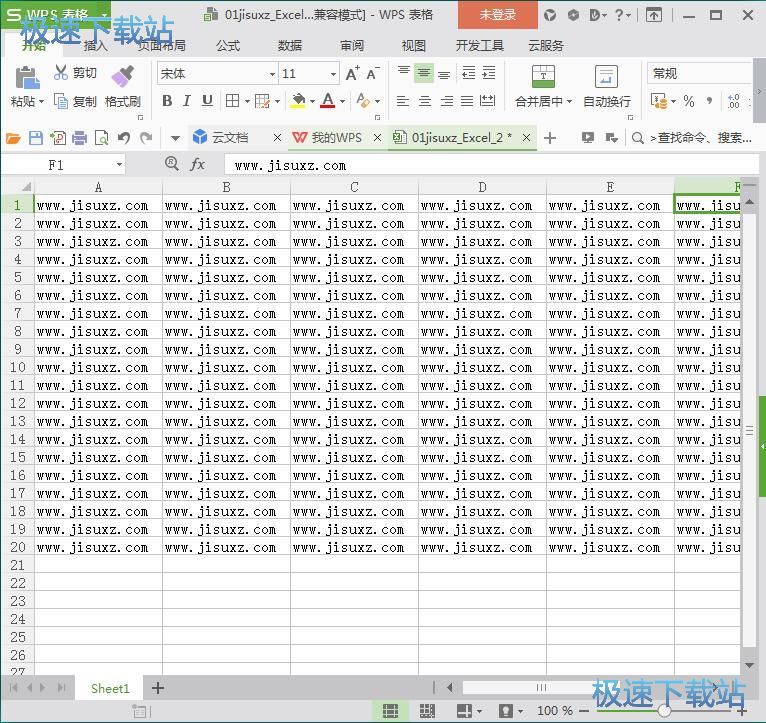Open number format dropdown 常规

(700, 74)
